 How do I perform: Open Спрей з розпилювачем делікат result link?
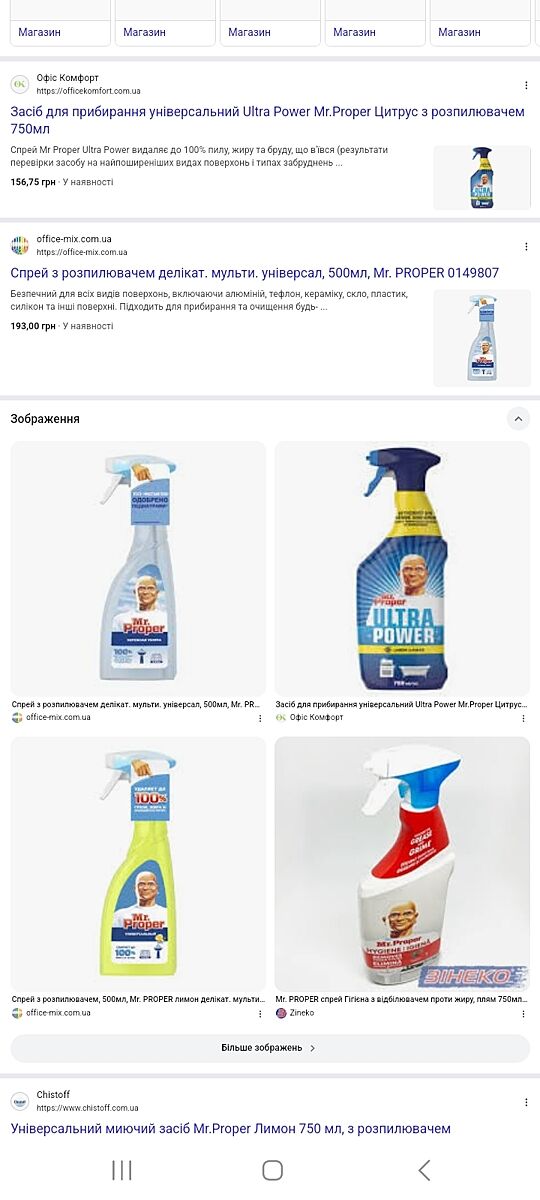(x=255, y=273)
